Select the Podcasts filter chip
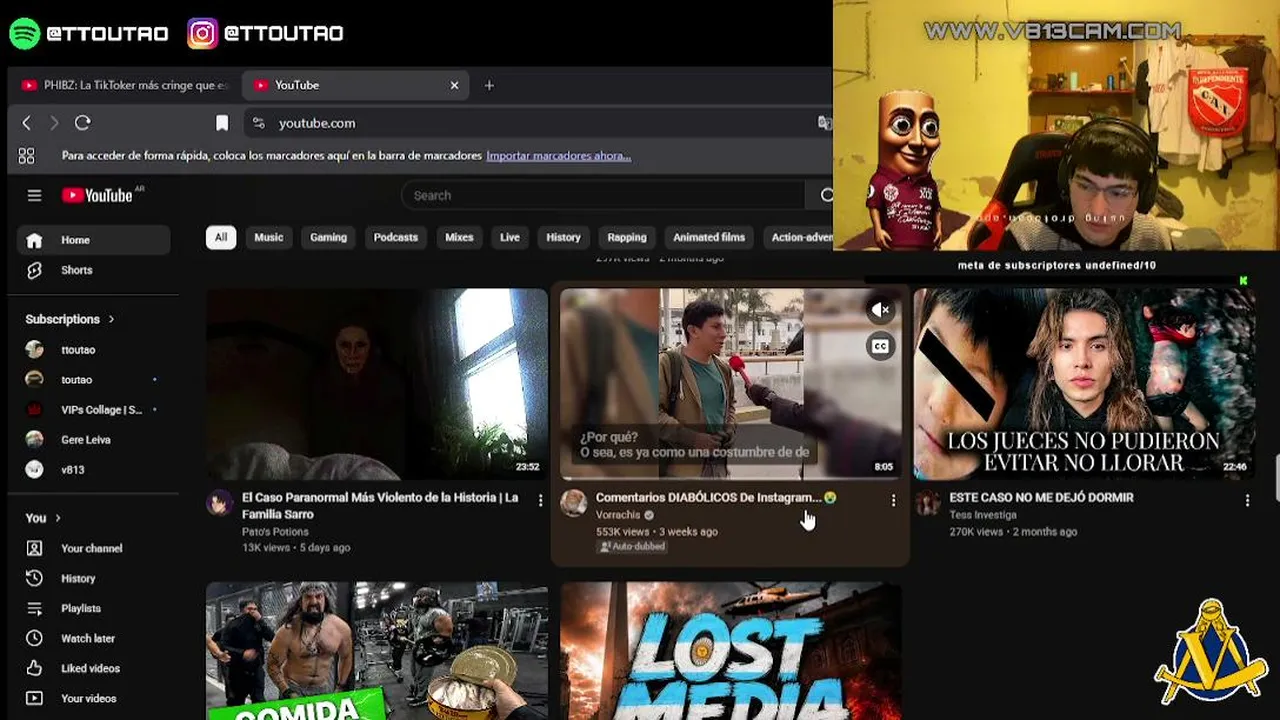The height and width of the screenshot is (720, 1280). 396,237
